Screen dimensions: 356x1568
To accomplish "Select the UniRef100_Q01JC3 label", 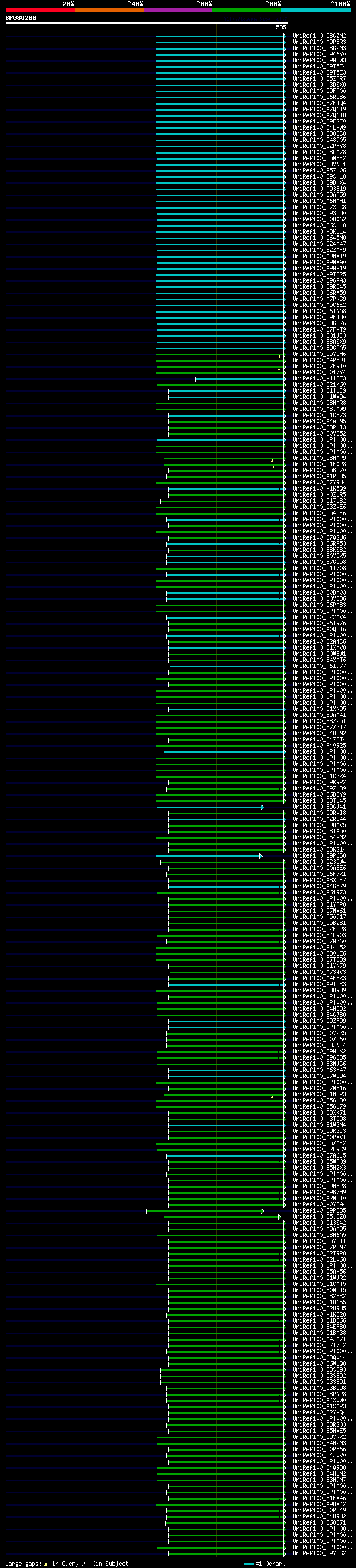I will 319,336.
